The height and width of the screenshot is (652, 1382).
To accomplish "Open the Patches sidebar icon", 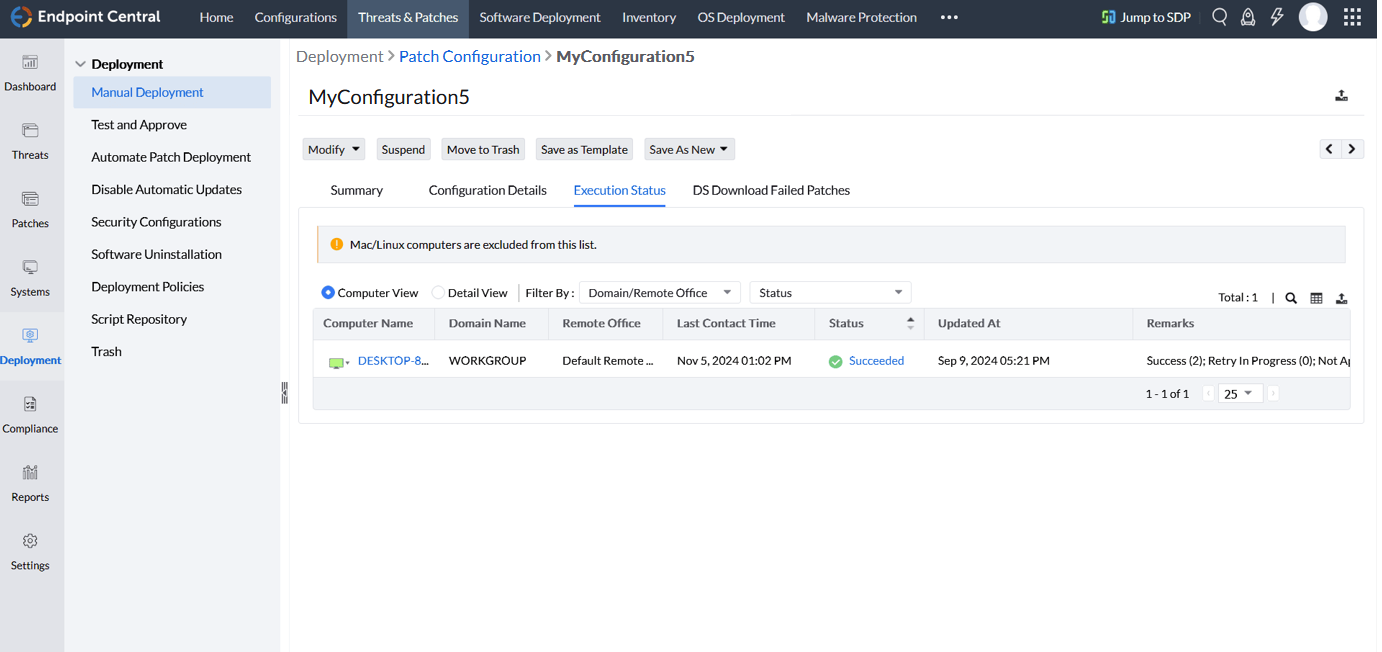I will pos(30,208).
